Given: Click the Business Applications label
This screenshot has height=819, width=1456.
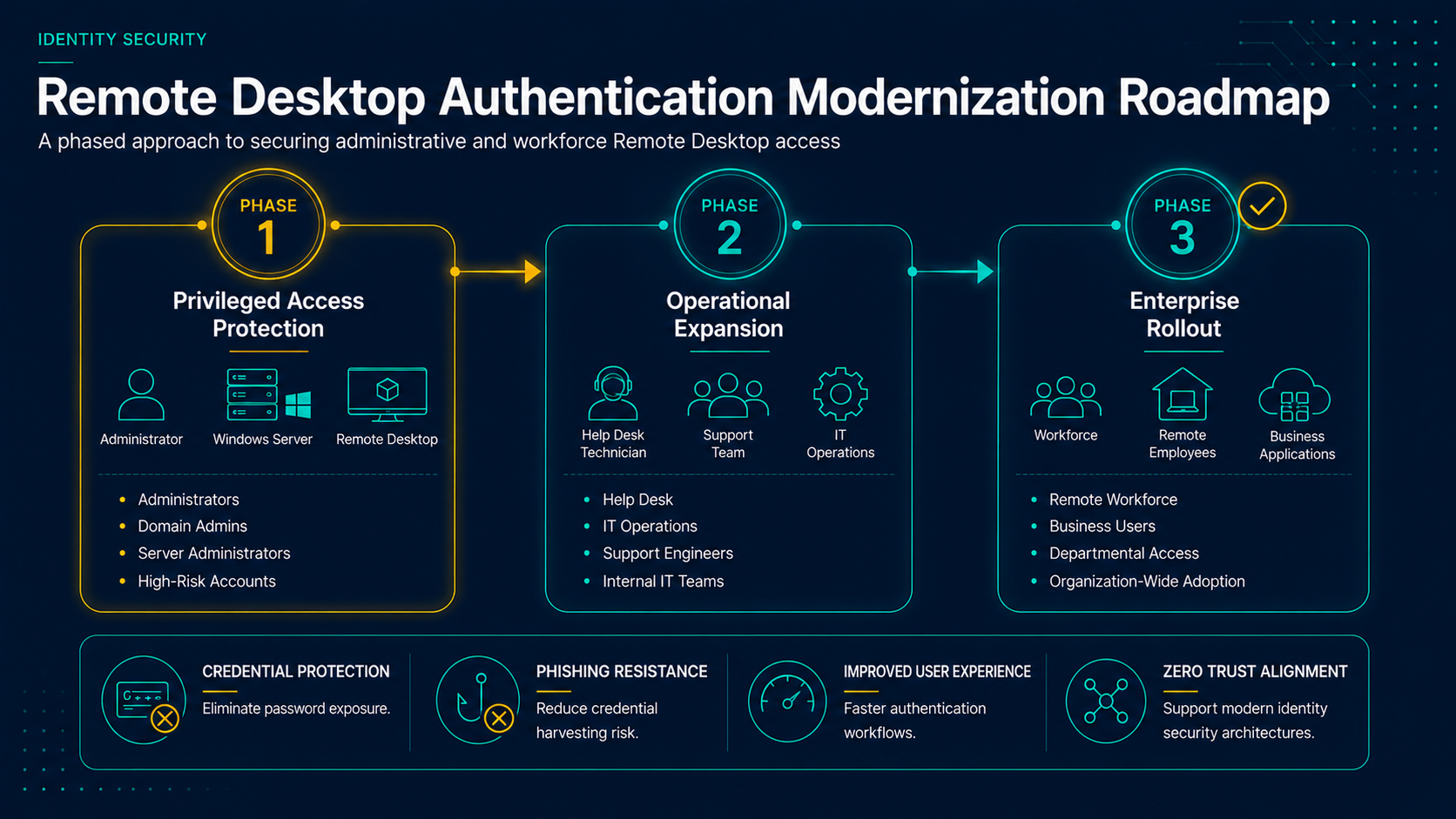Looking at the screenshot, I should pos(1297,446).
